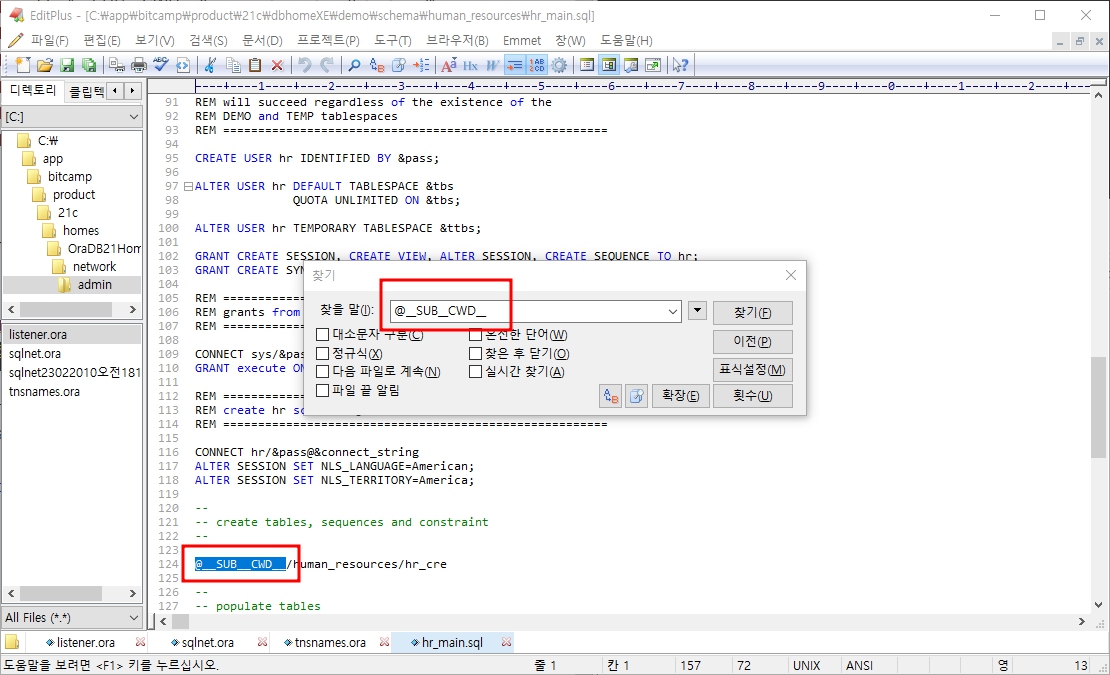Open the 검색(S) menu
The width and height of the screenshot is (1110, 675).
click(208, 40)
